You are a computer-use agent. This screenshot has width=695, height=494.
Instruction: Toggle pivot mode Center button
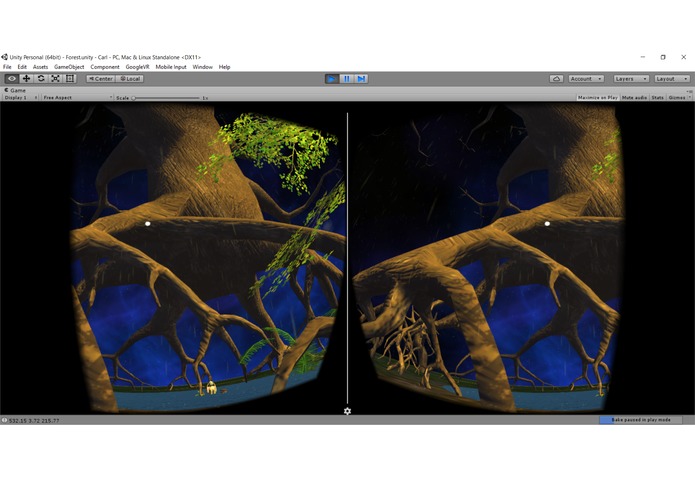(x=101, y=79)
